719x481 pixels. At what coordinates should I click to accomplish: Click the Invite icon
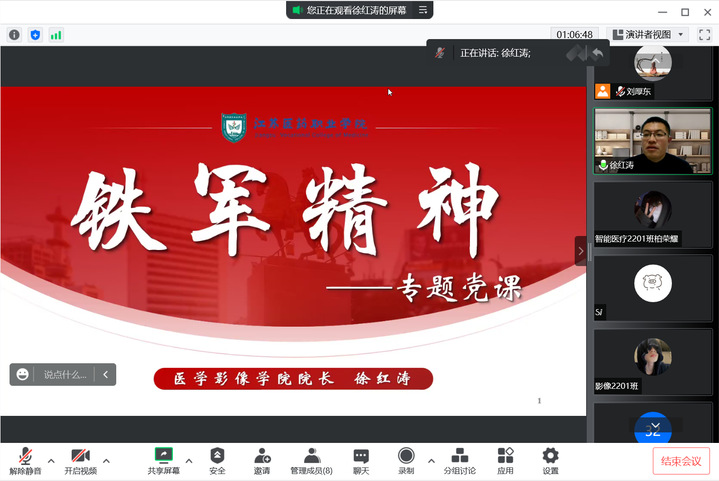[x=261, y=456]
